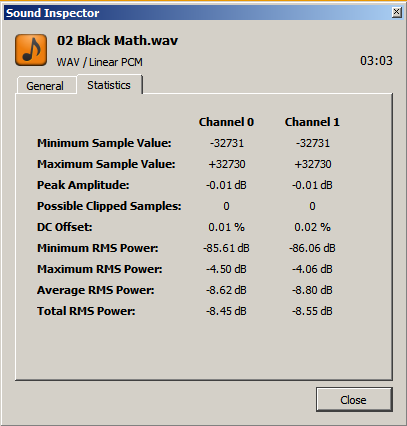Click the Sound Inspector title bar text

click(53, 13)
